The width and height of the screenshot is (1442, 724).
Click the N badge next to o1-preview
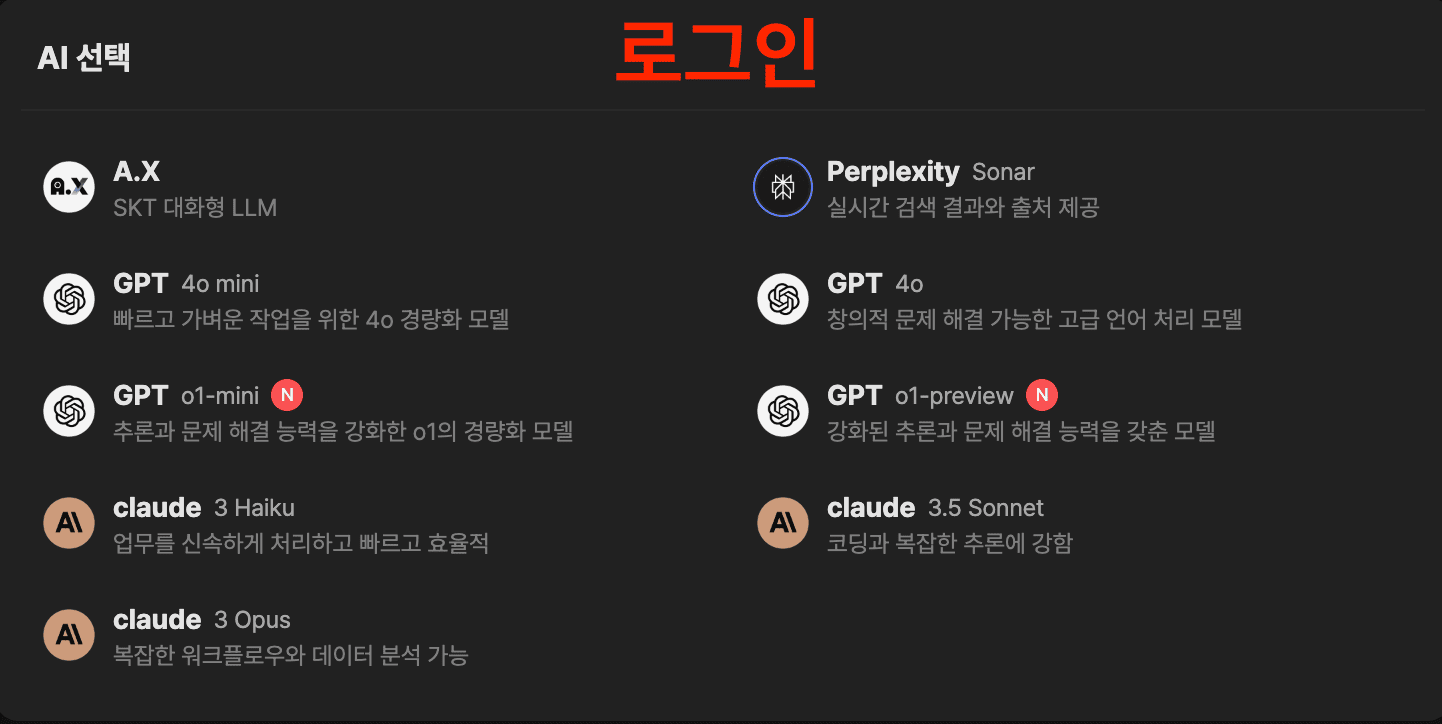(1042, 395)
